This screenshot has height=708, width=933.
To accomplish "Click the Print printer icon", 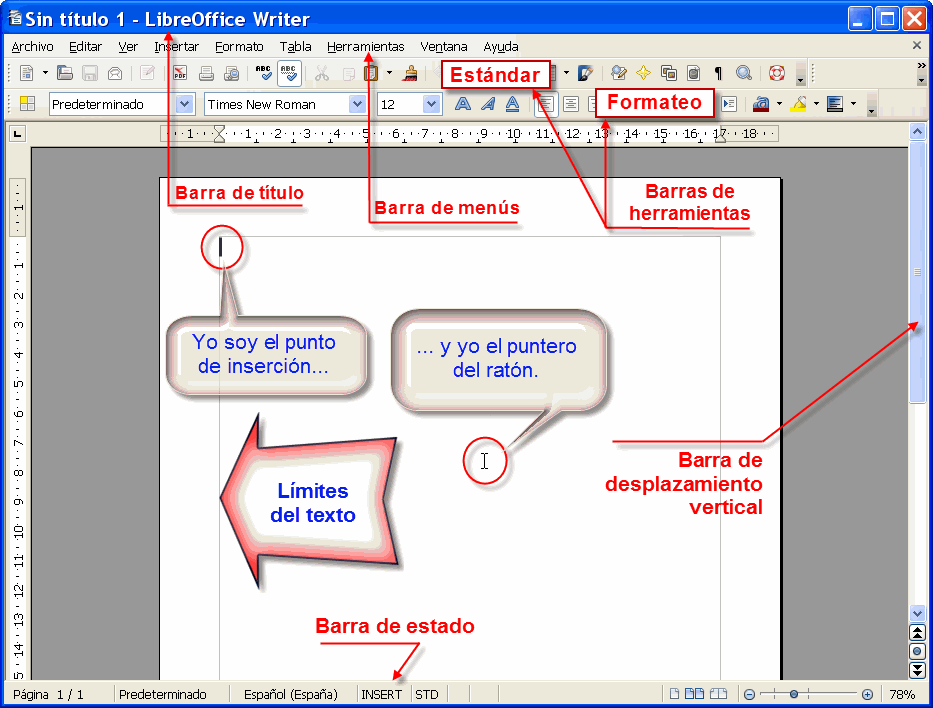I will point(206,73).
